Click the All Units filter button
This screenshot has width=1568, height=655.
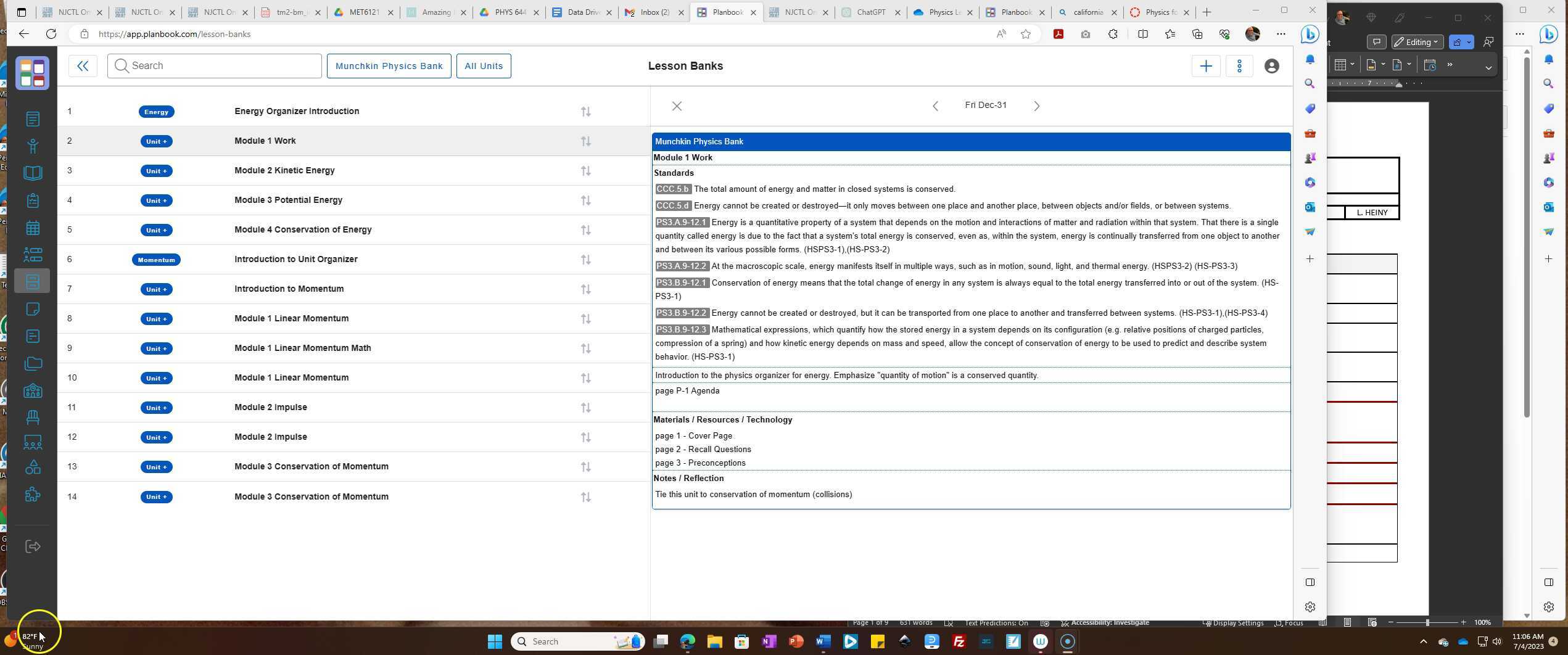pyautogui.click(x=484, y=66)
